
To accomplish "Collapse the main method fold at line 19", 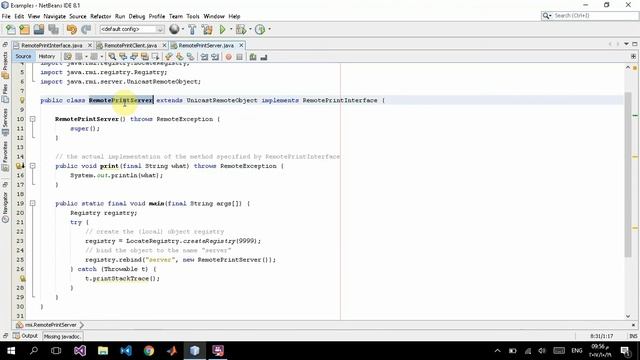I will (32, 203).
